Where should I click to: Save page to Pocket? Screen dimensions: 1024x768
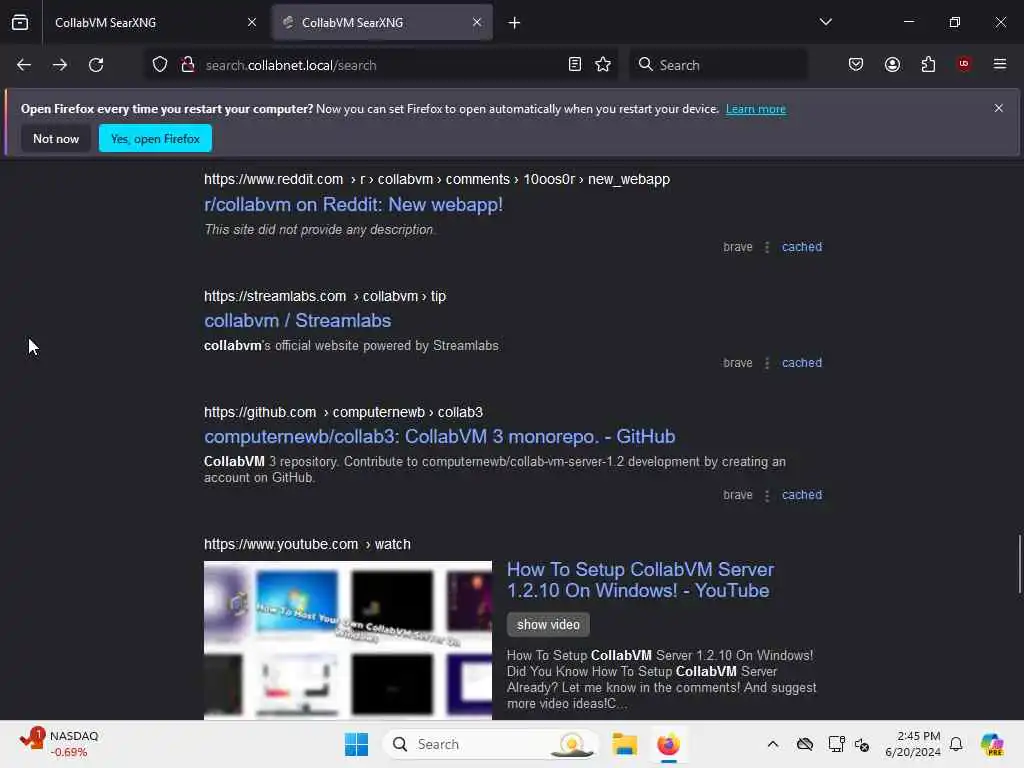click(856, 65)
